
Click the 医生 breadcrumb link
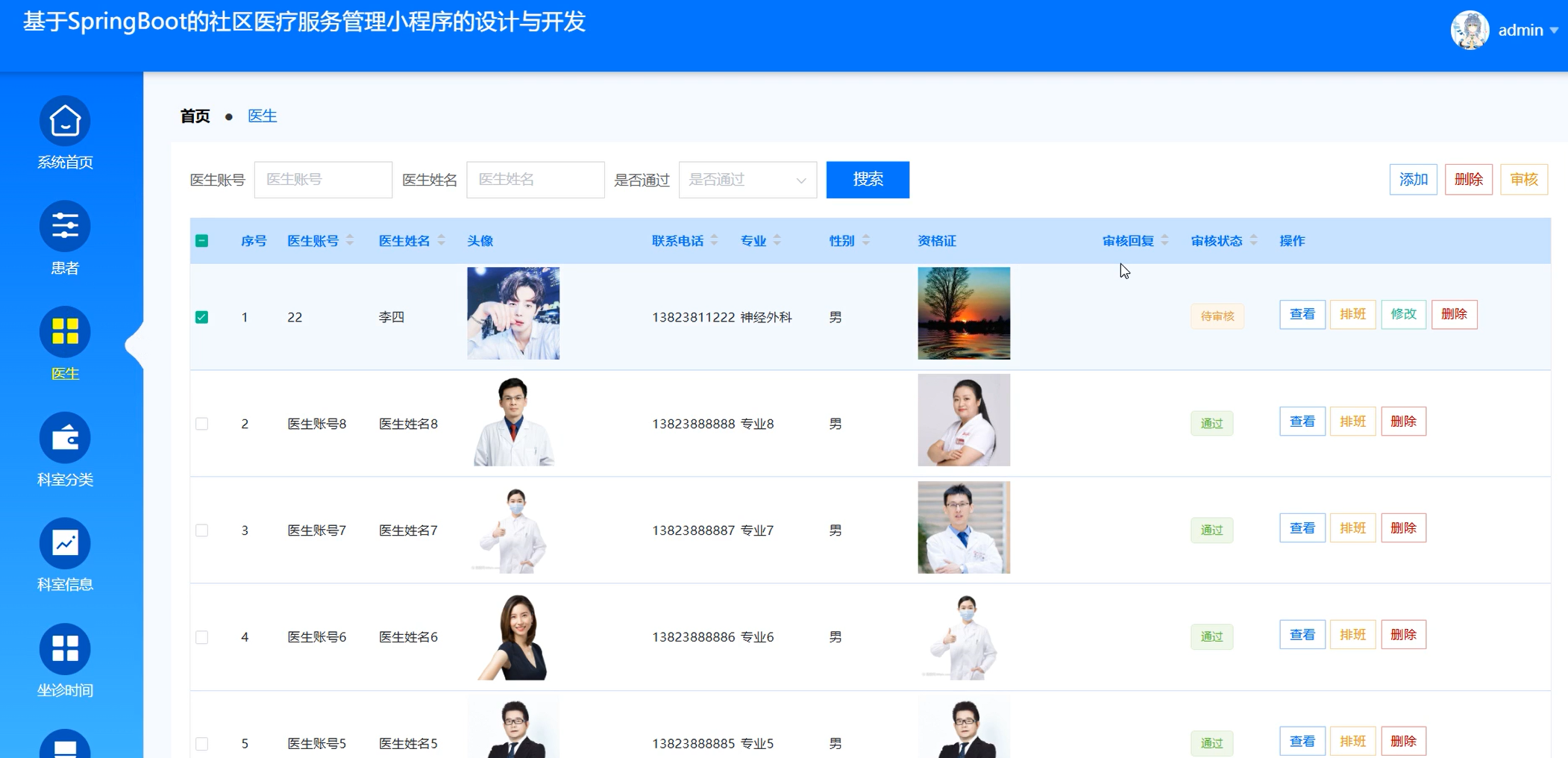[x=263, y=116]
